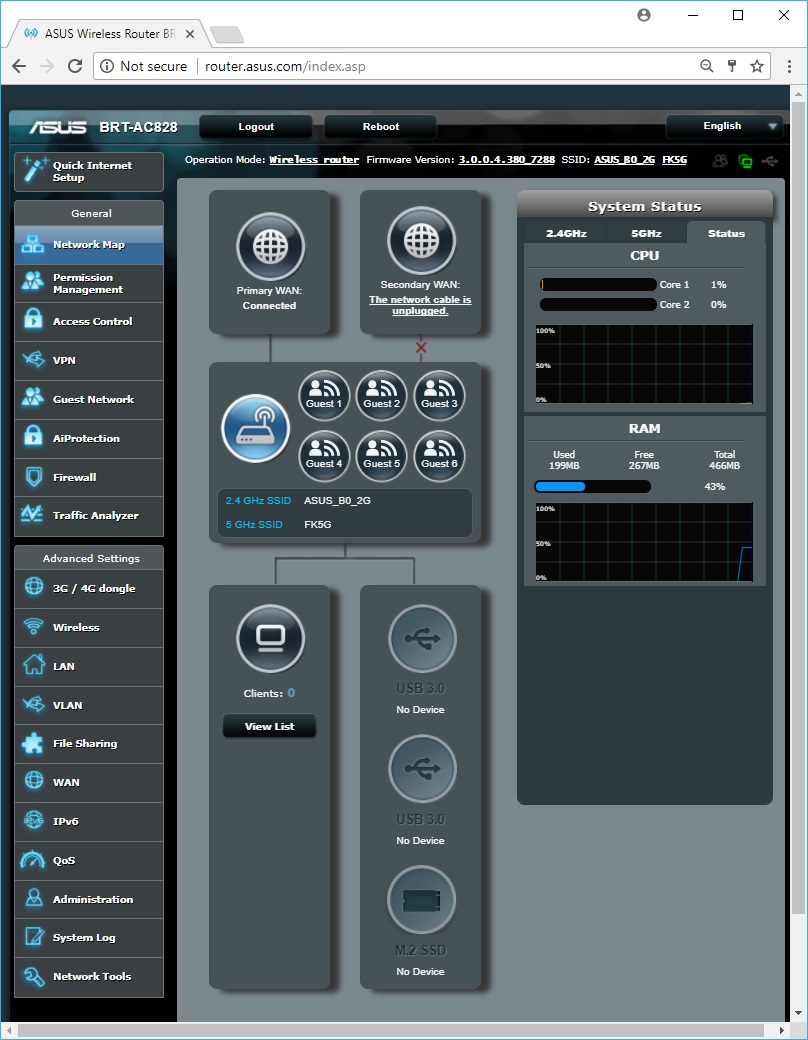Switch to the 2.4GHz tab
808x1040 pixels.
click(x=566, y=233)
